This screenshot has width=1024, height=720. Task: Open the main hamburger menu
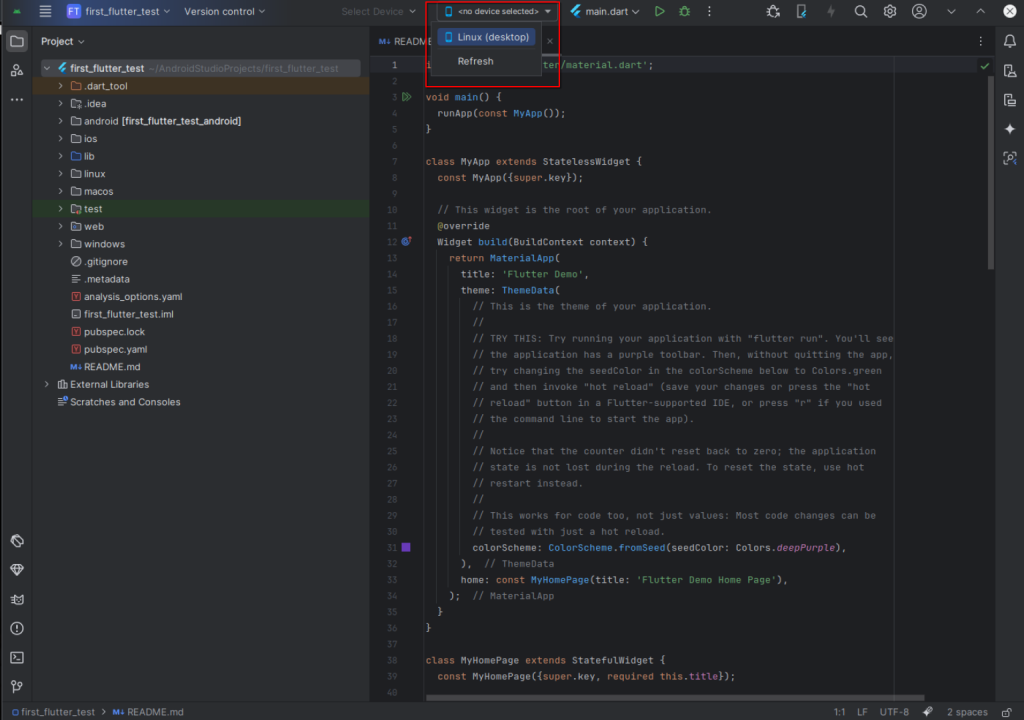45,11
